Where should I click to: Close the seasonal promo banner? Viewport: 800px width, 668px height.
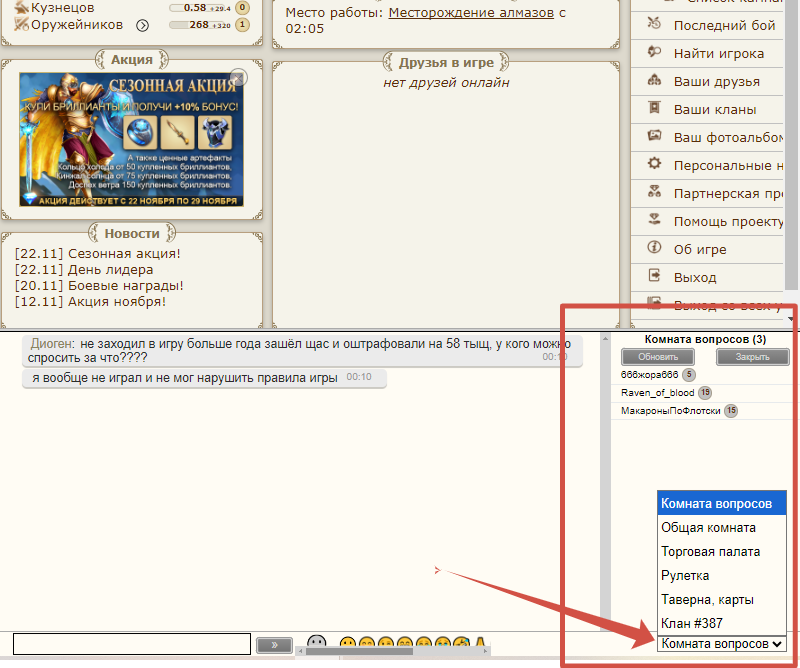click(x=238, y=78)
